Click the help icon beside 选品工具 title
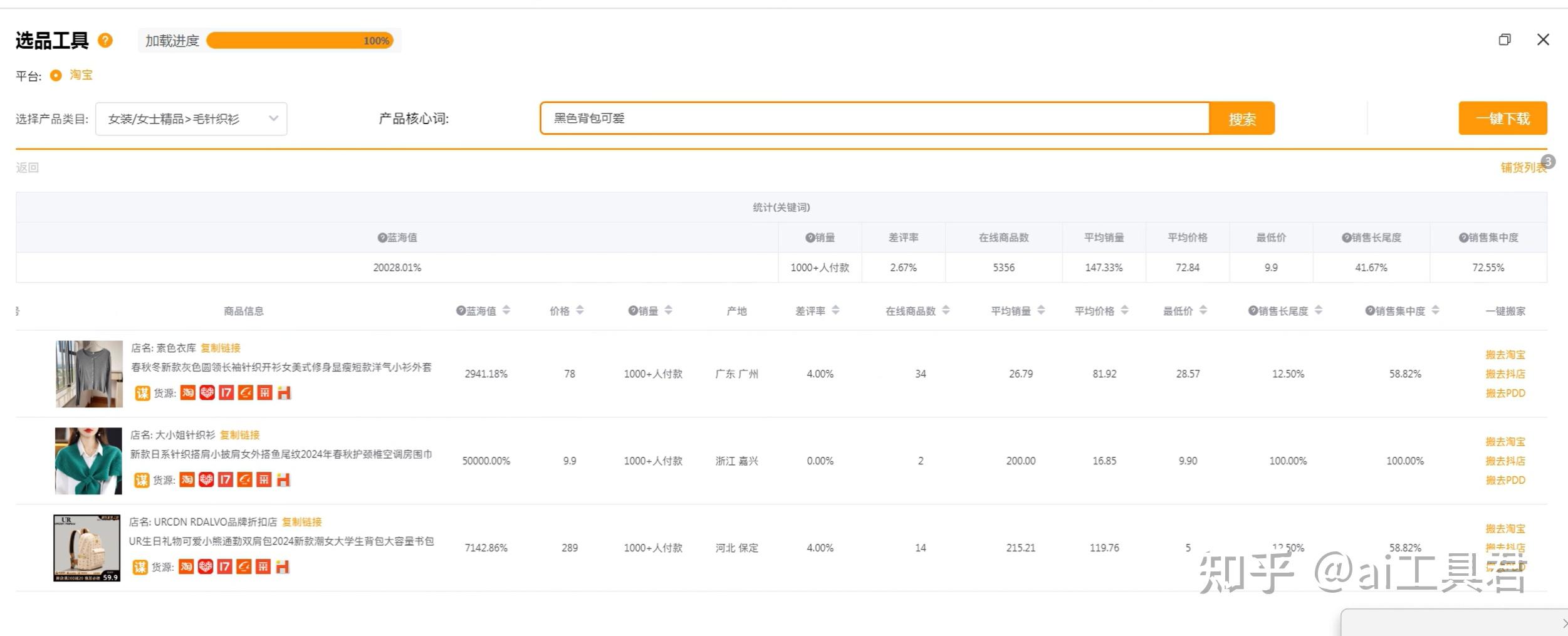Image resolution: width=1568 pixels, height=636 pixels. pos(105,41)
